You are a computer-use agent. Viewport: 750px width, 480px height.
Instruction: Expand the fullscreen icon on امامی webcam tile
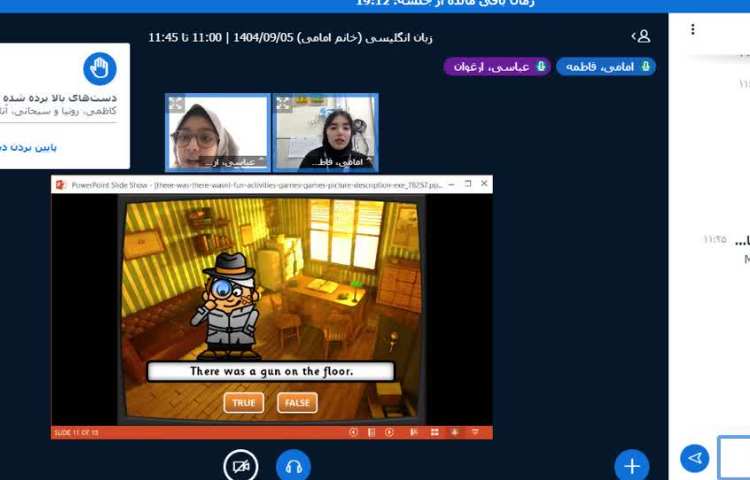[x=284, y=104]
